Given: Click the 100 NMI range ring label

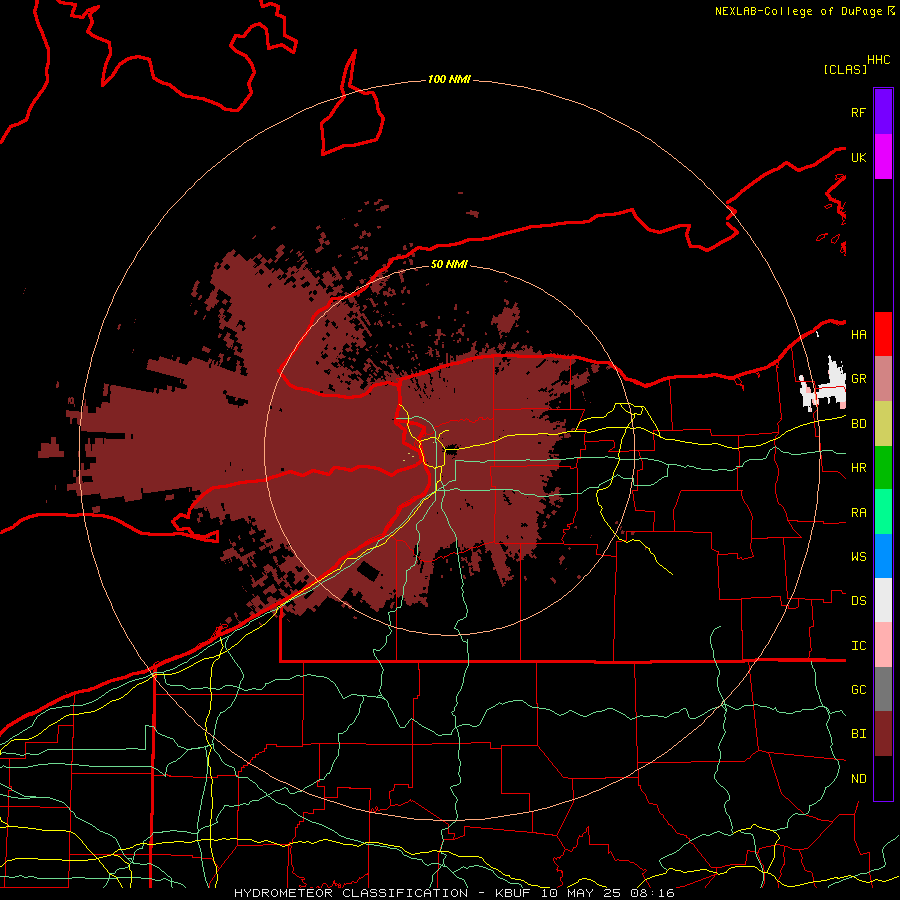Looking at the screenshot, I should 449,79.
